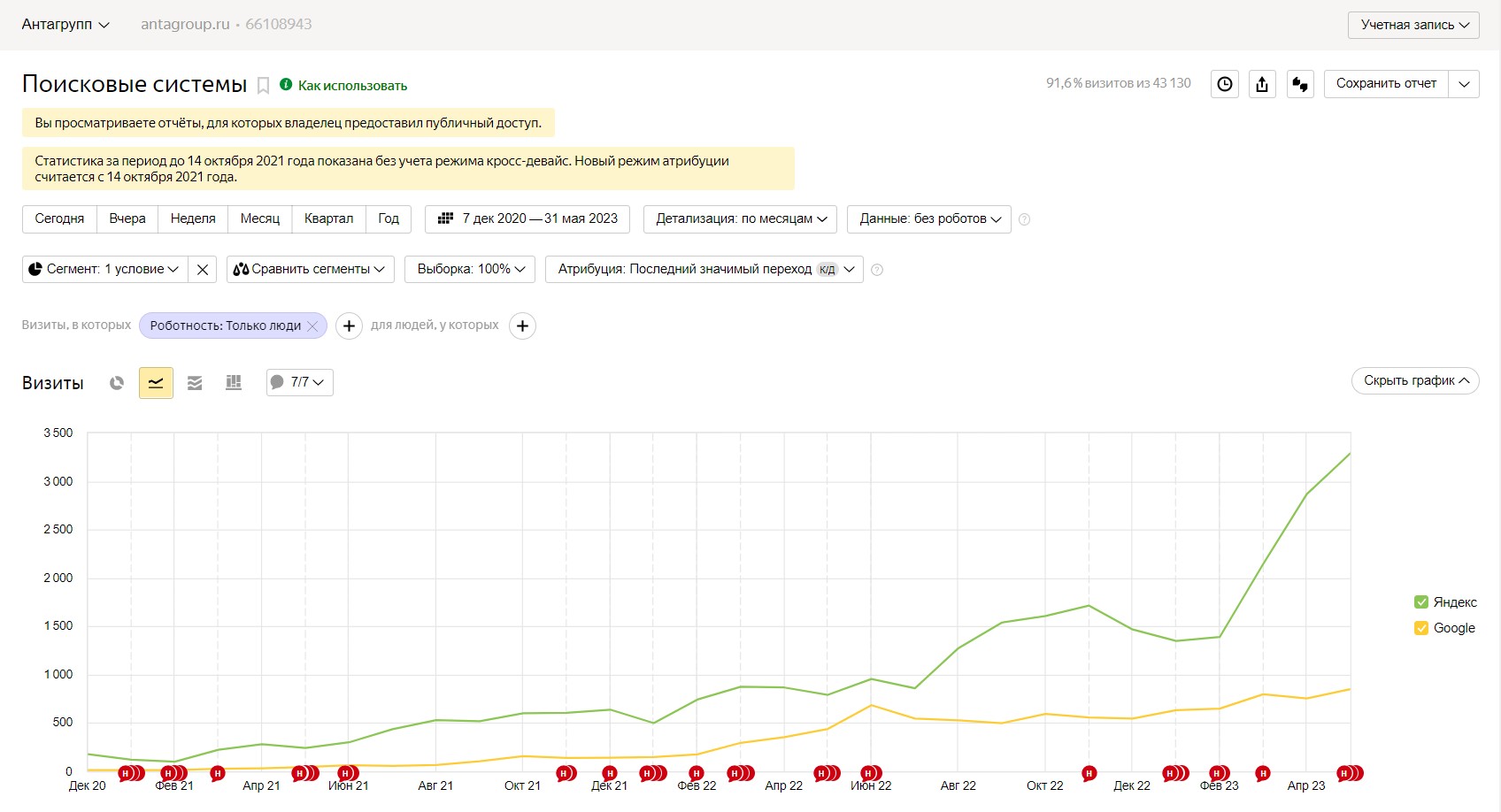
Task: Select the pie chart view icon
Action: (117, 383)
